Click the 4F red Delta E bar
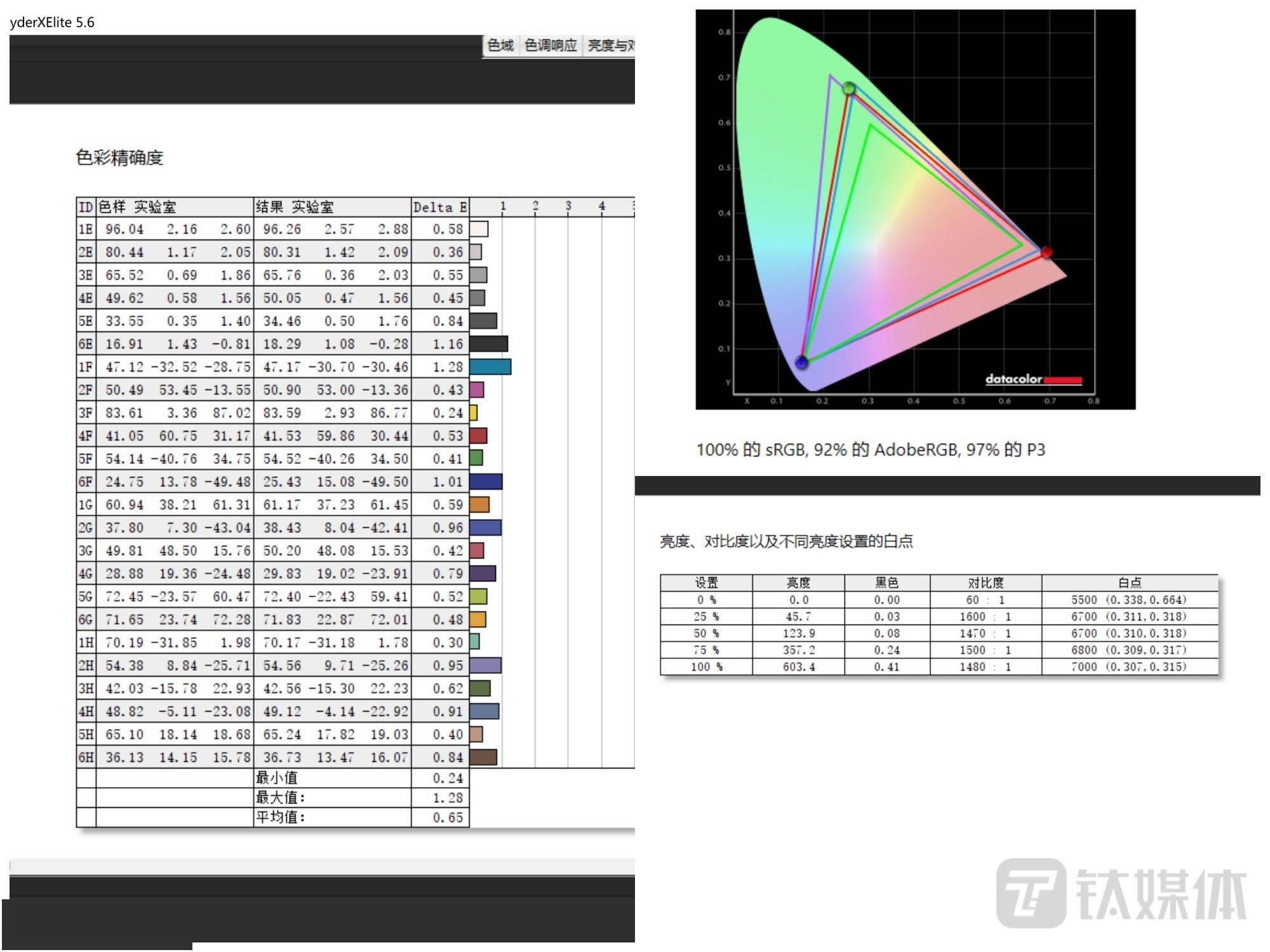The width and height of the screenshot is (1270, 952). click(479, 435)
